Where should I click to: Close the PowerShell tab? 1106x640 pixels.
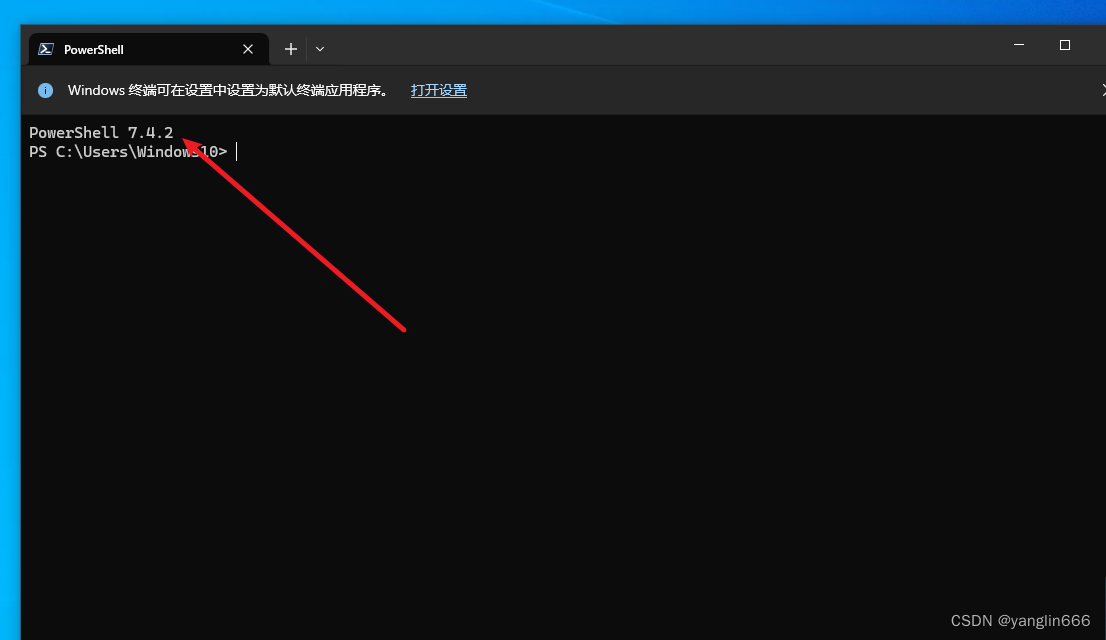point(248,49)
